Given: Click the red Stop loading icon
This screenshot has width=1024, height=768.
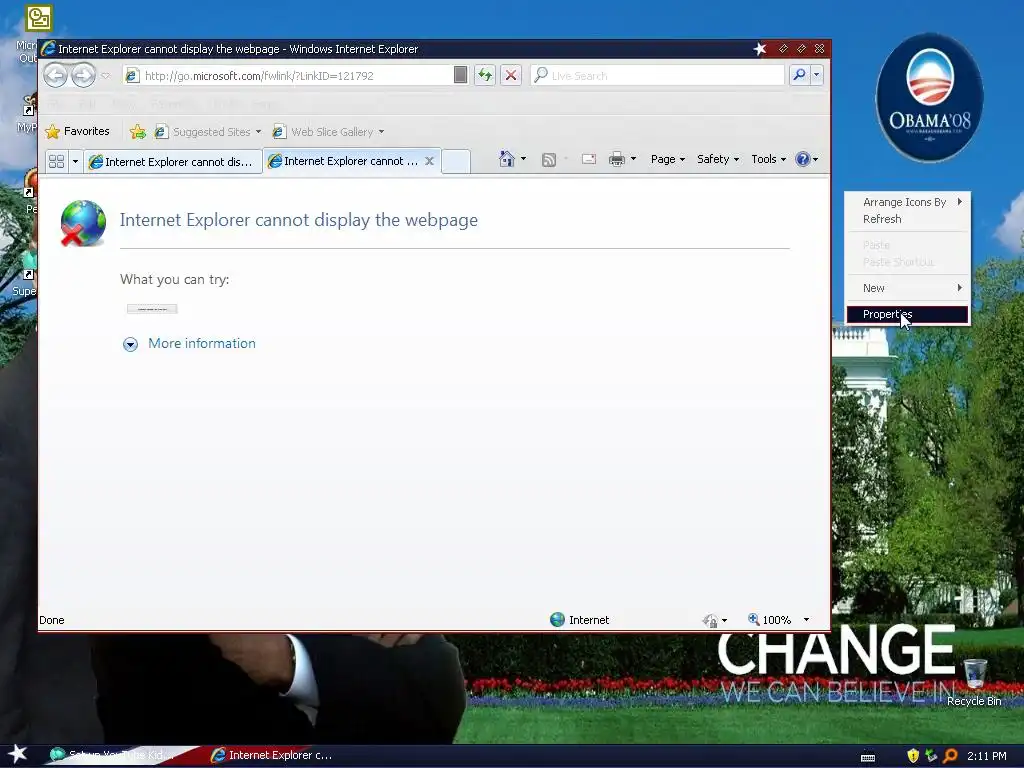Looking at the screenshot, I should (x=511, y=75).
